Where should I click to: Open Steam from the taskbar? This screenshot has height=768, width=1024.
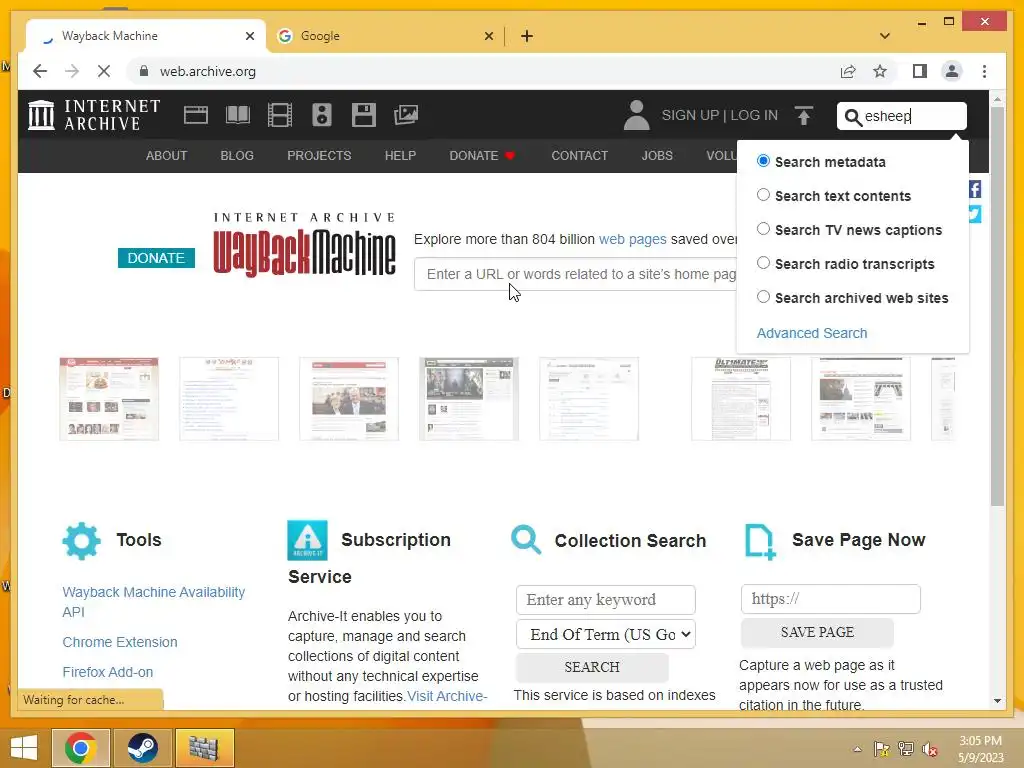coord(142,747)
